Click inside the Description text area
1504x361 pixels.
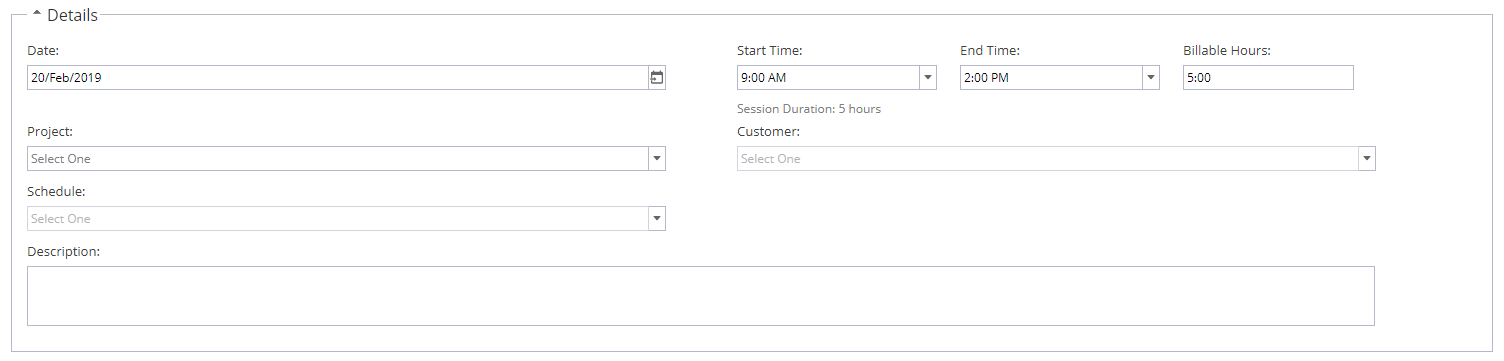(x=701, y=296)
